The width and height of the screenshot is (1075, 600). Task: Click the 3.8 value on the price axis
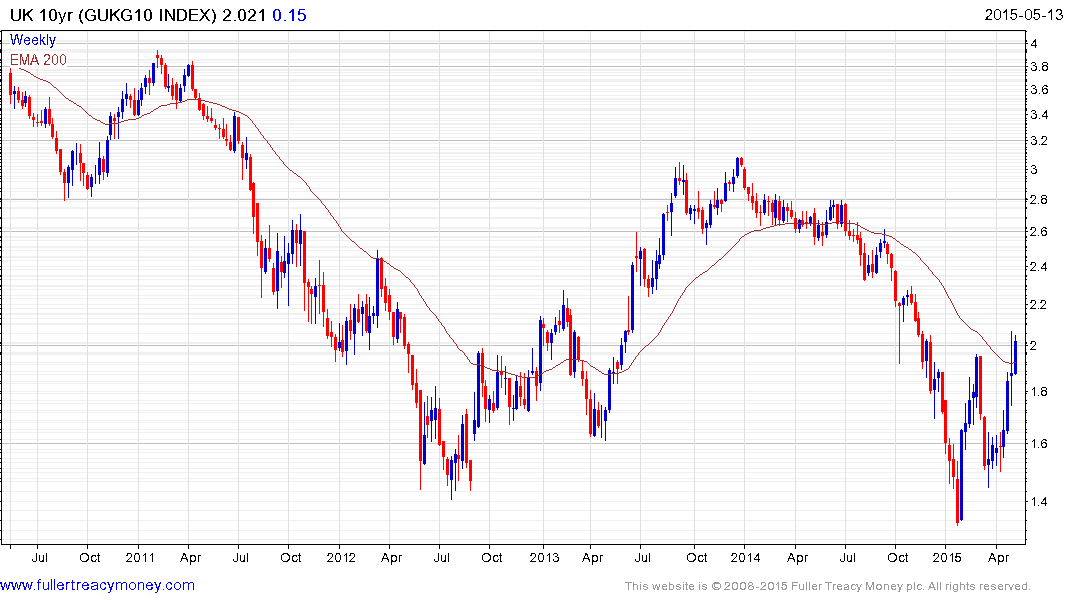point(1038,67)
